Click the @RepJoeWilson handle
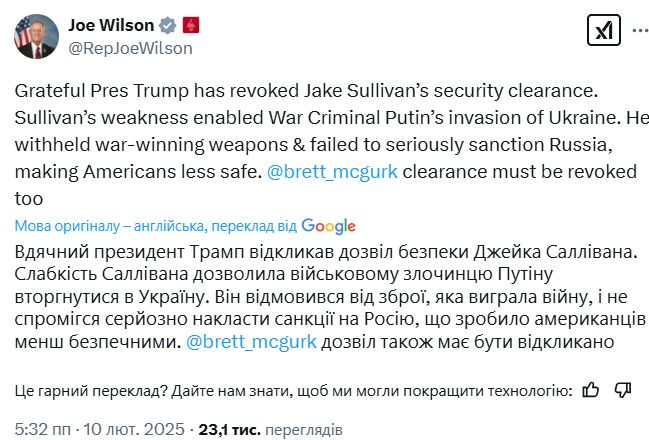This screenshot has width=649, height=440. (129, 47)
